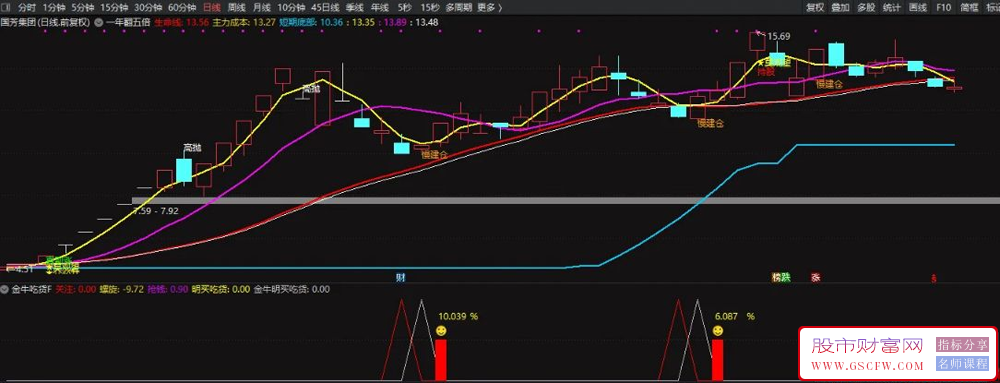Click the 短期底部 10.36 value
Image resolution: width=1000 pixels, height=383 pixels.
311,21
